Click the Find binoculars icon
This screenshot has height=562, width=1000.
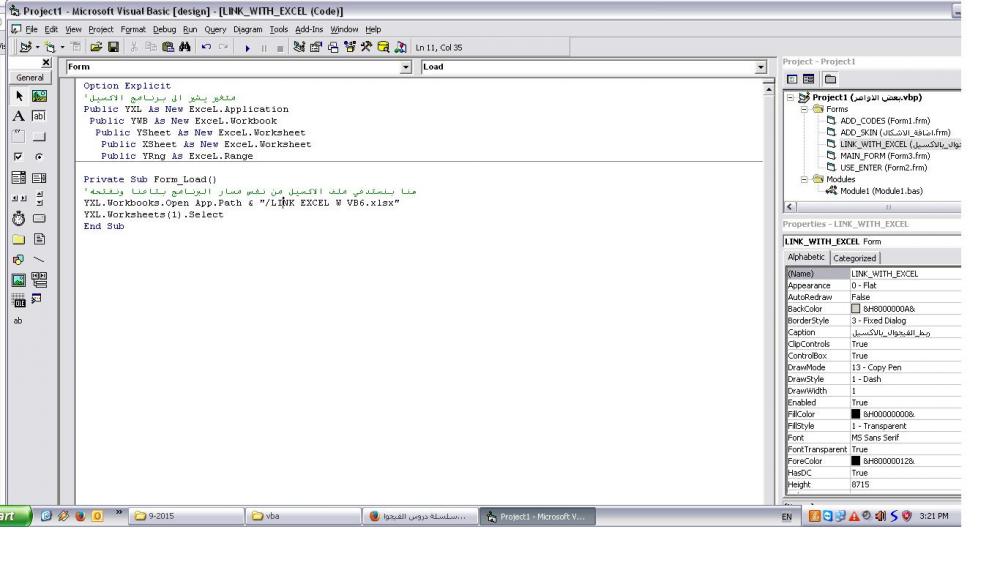coord(185,47)
